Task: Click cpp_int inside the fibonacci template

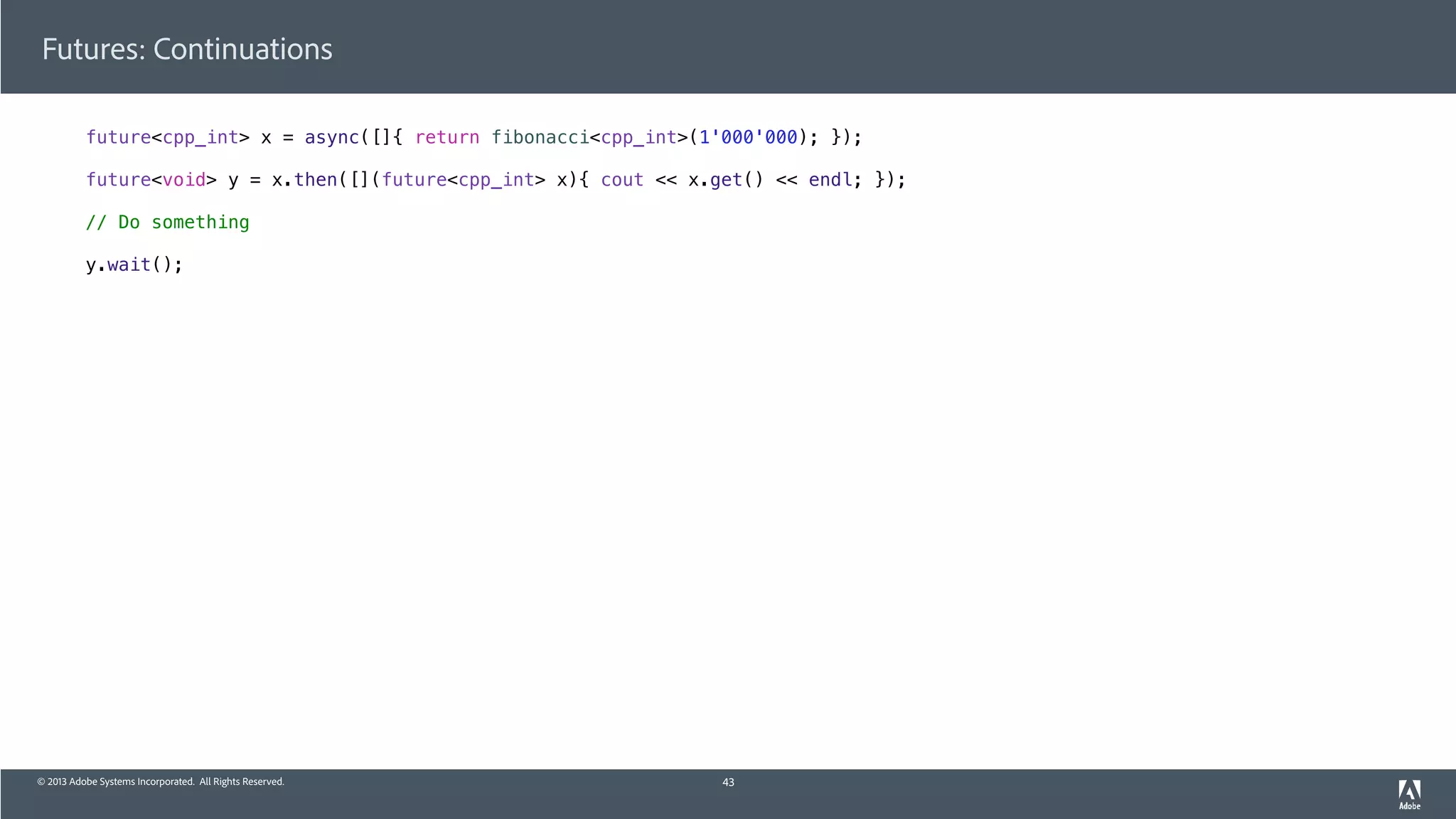Action: point(638,137)
